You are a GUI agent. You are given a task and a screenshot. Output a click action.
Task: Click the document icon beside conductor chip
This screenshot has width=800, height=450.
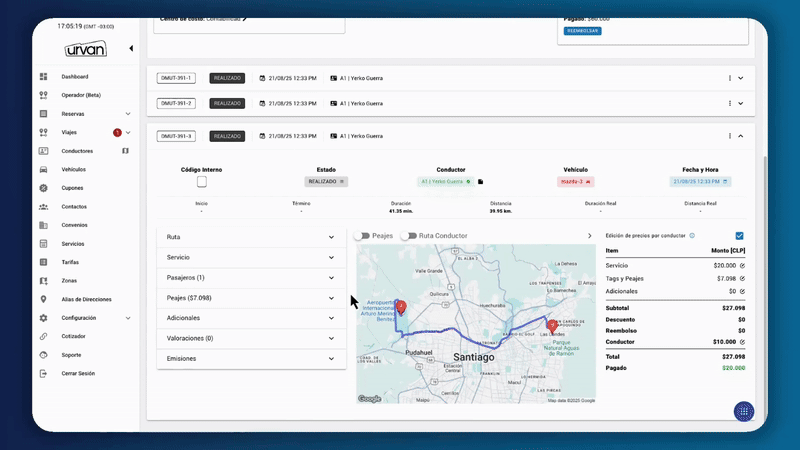(480, 182)
